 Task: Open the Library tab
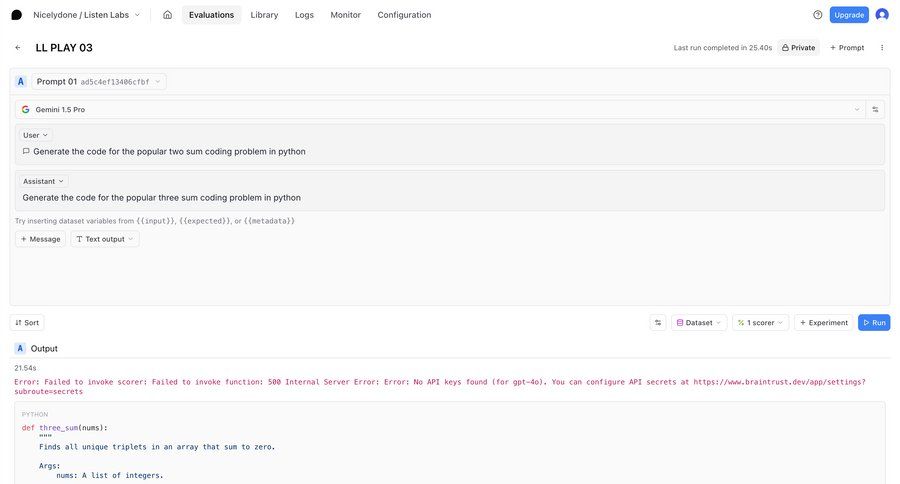(x=264, y=15)
